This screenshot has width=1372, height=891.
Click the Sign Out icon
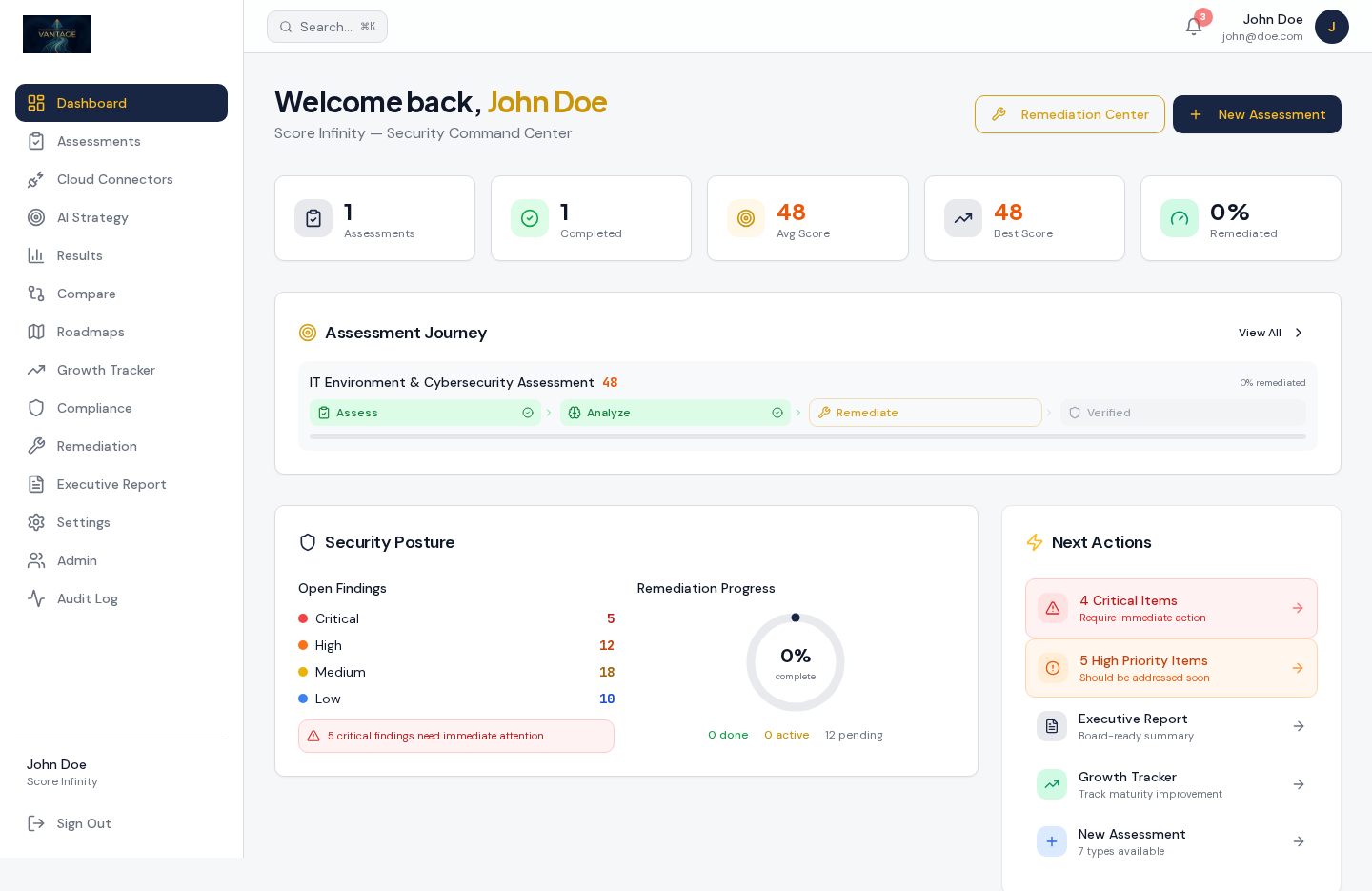coord(36,823)
